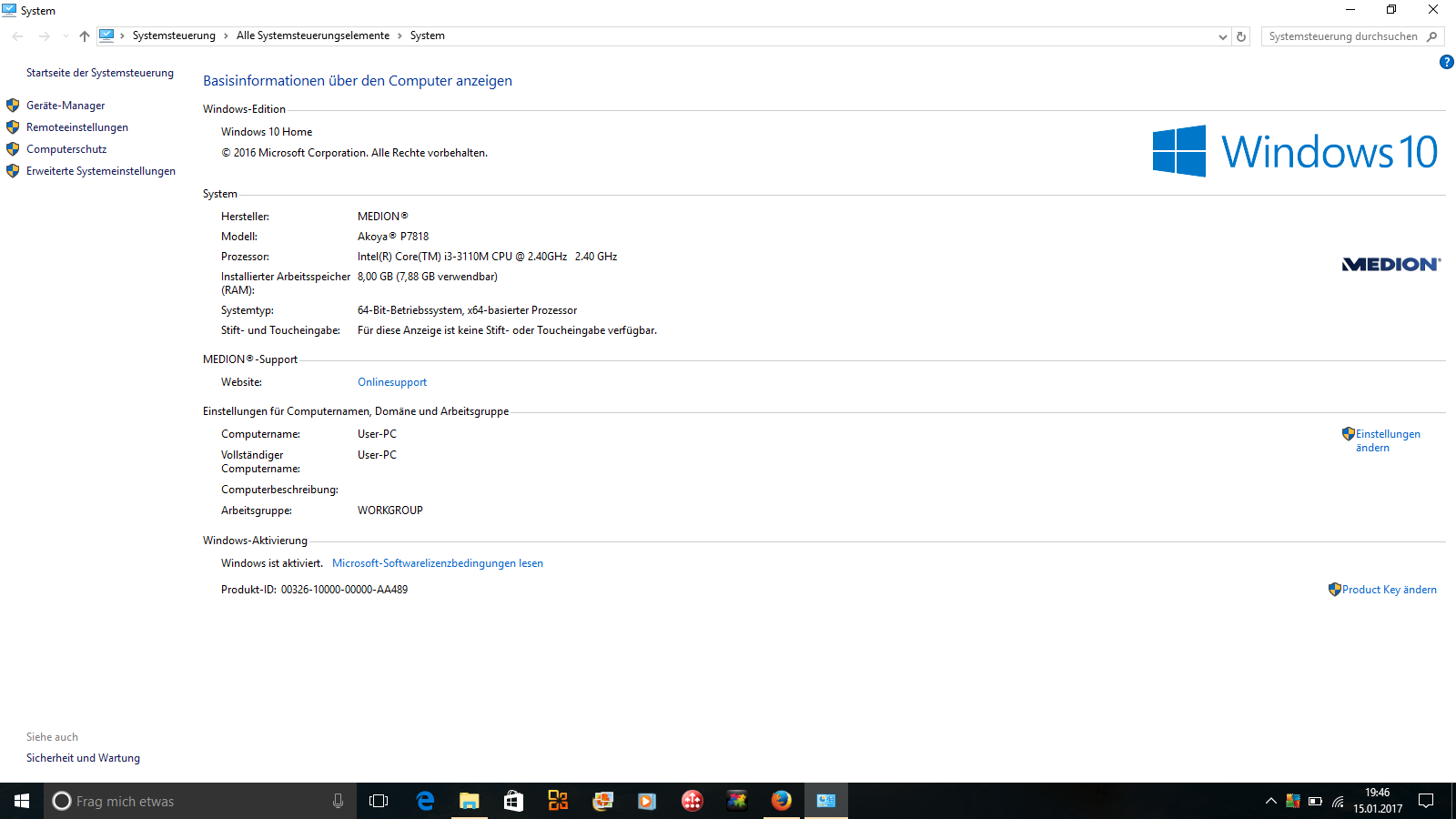Click the Systemsteuerung breadcrumb
1456x819 pixels.
pyautogui.click(x=174, y=35)
